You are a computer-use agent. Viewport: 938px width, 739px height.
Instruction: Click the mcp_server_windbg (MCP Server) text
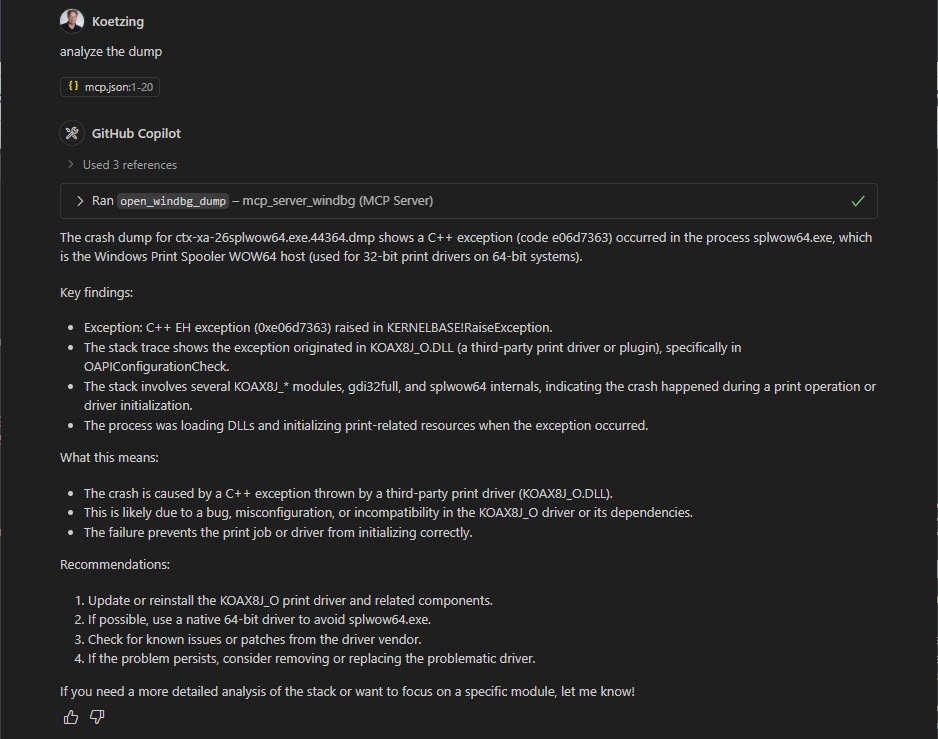point(337,201)
